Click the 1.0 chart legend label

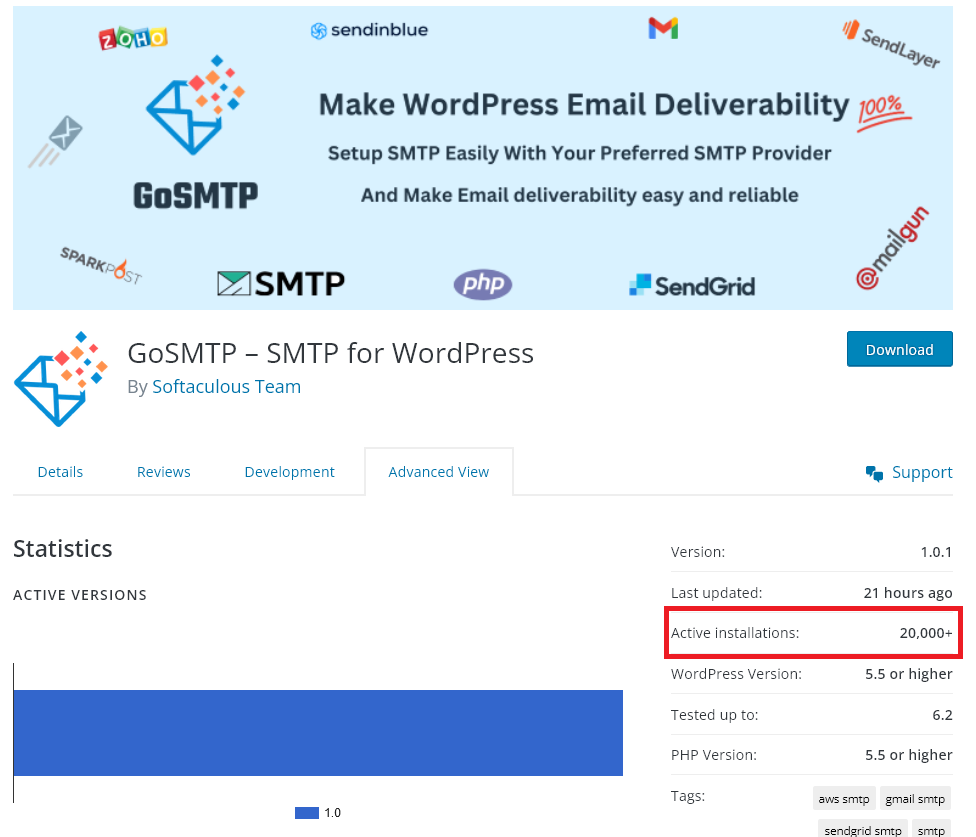332,813
